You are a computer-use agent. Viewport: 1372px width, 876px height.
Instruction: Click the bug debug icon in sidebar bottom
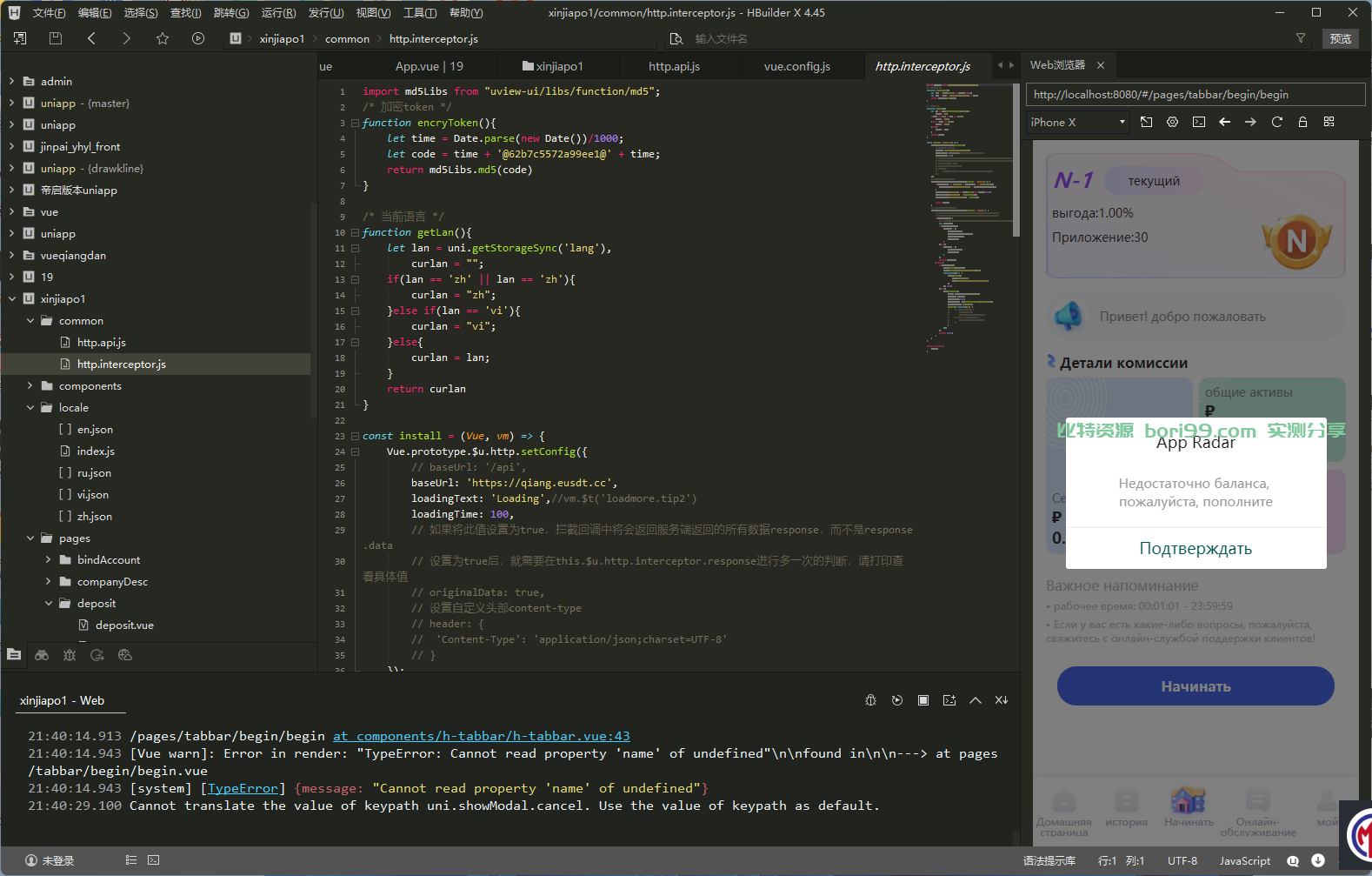tap(70, 655)
